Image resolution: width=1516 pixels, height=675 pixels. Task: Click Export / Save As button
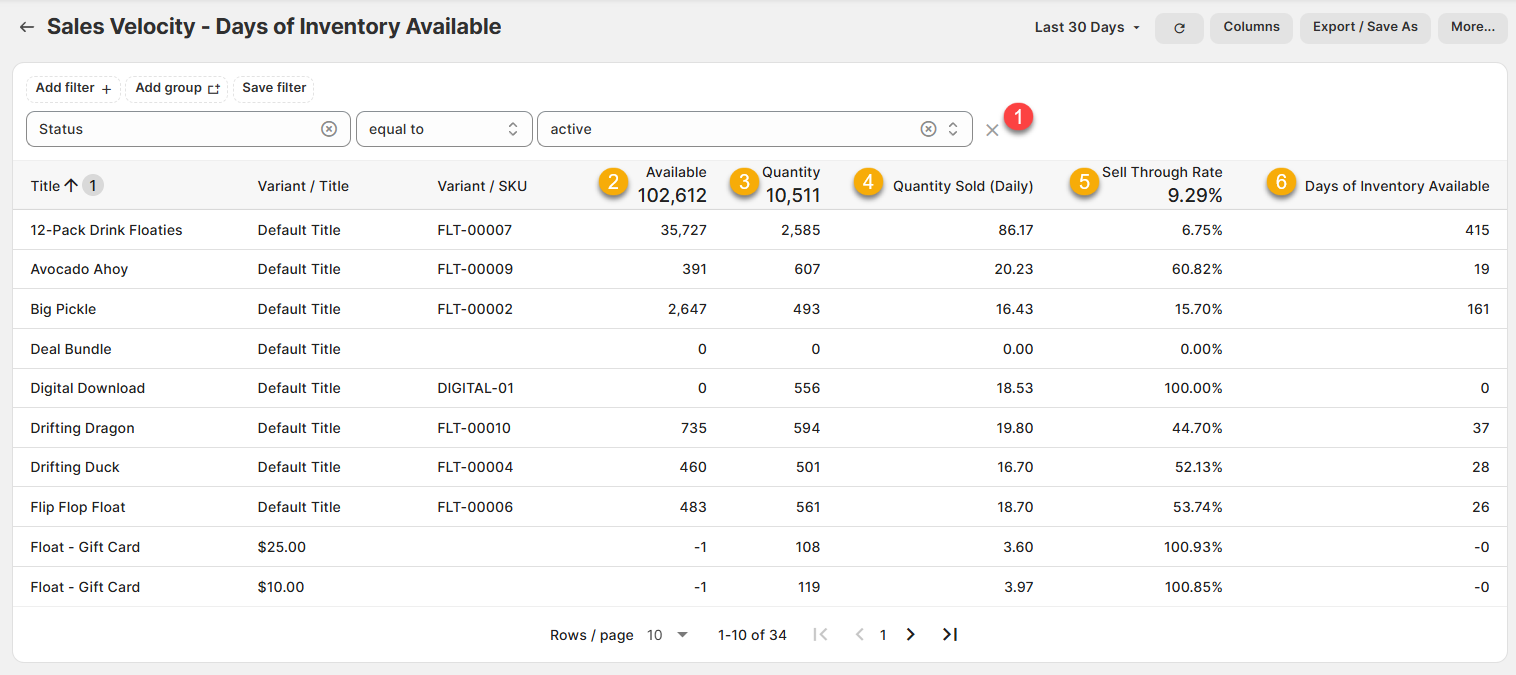1365,27
